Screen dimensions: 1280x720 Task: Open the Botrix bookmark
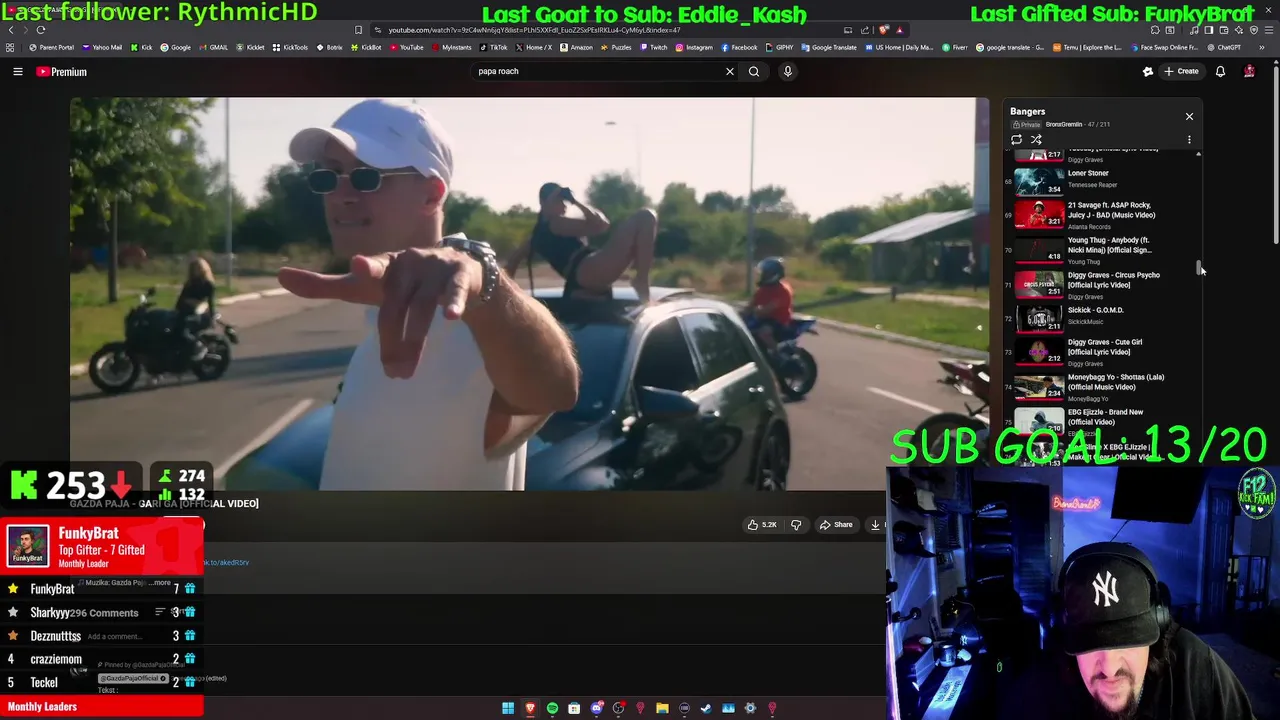click(330, 47)
